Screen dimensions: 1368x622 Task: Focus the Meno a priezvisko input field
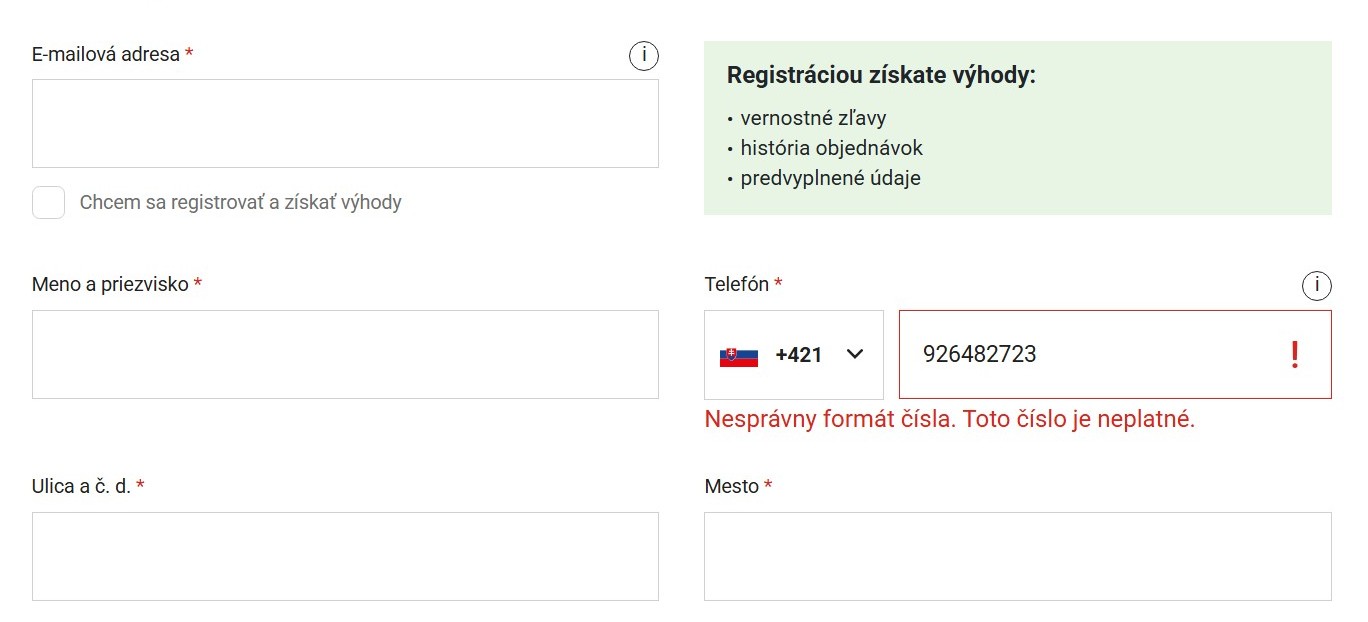coord(345,354)
